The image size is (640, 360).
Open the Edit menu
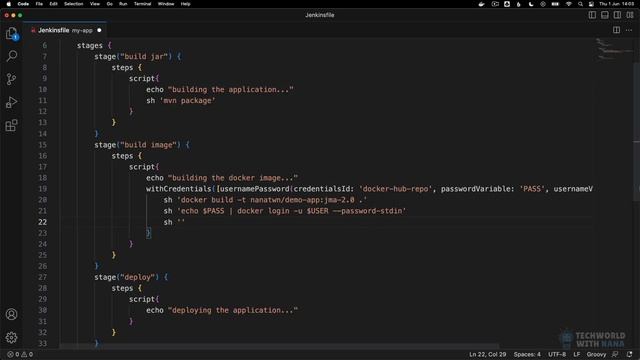coord(53,4)
